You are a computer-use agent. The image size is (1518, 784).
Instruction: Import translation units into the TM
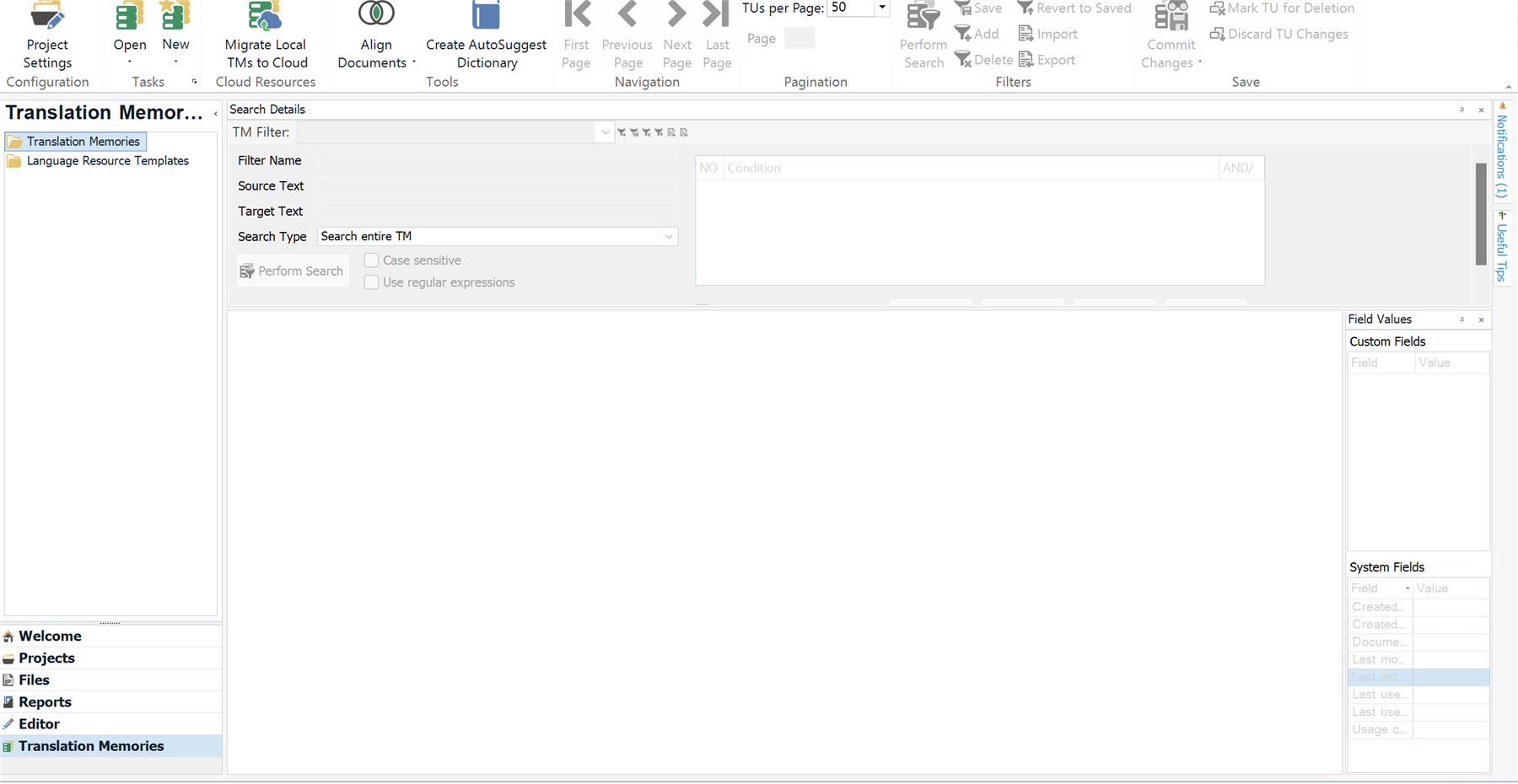point(1047,34)
